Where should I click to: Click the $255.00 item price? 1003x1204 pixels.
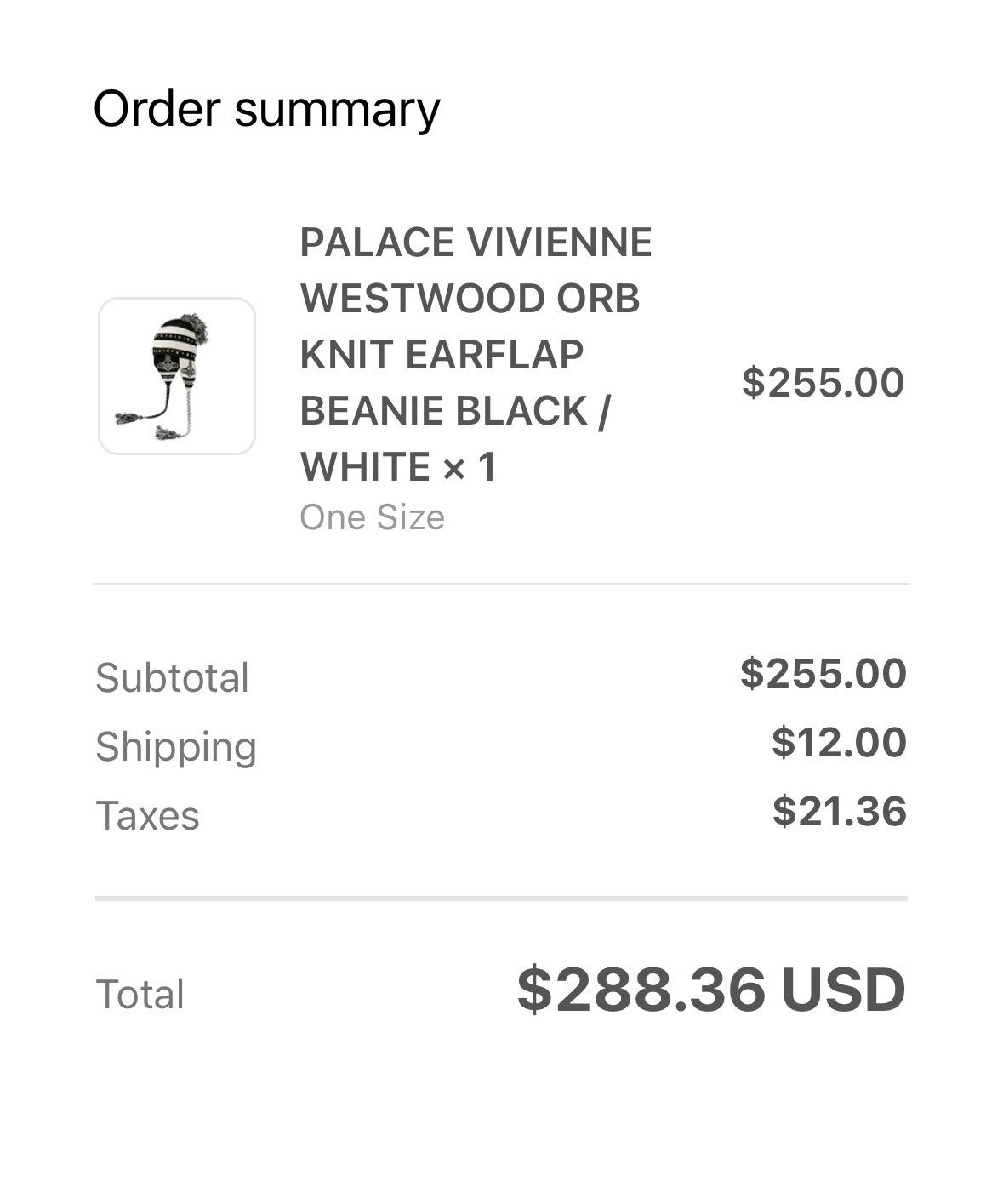tap(823, 382)
